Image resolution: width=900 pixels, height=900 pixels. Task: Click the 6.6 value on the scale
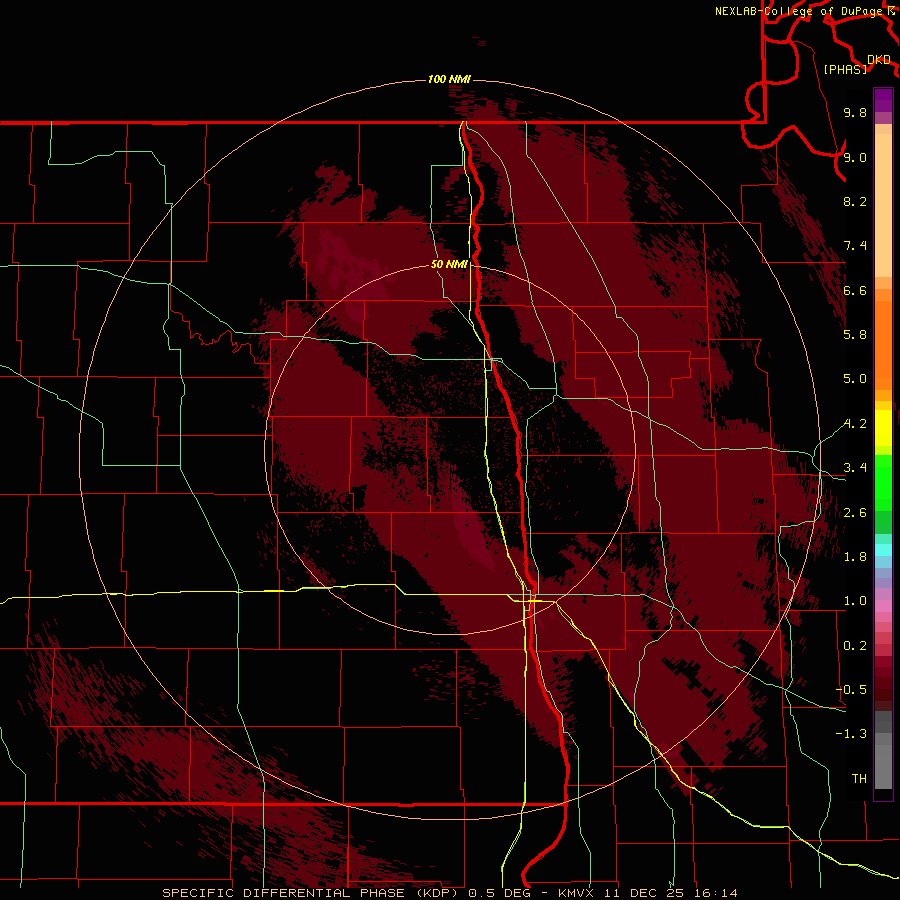point(855,290)
